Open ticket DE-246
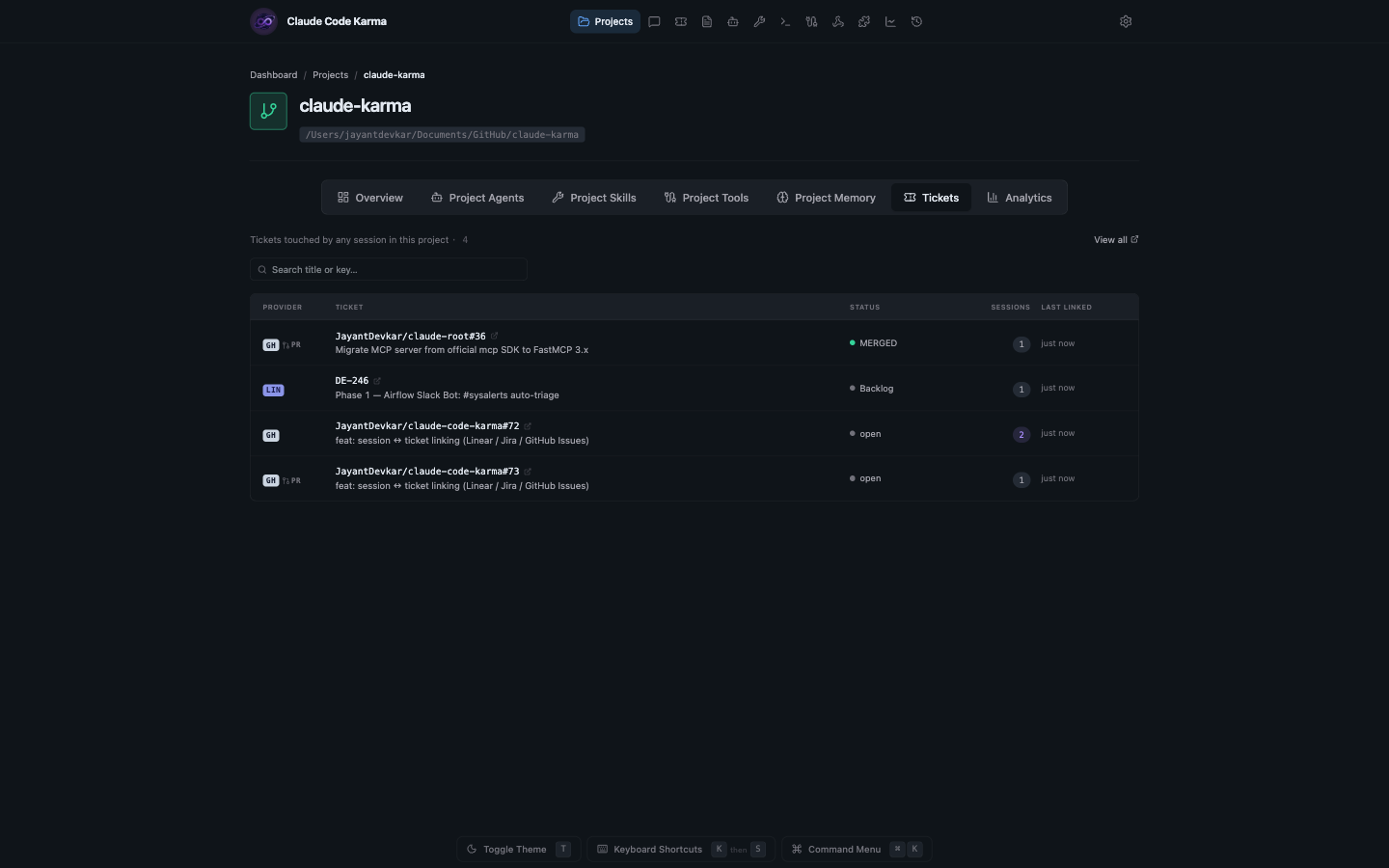 click(352, 381)
